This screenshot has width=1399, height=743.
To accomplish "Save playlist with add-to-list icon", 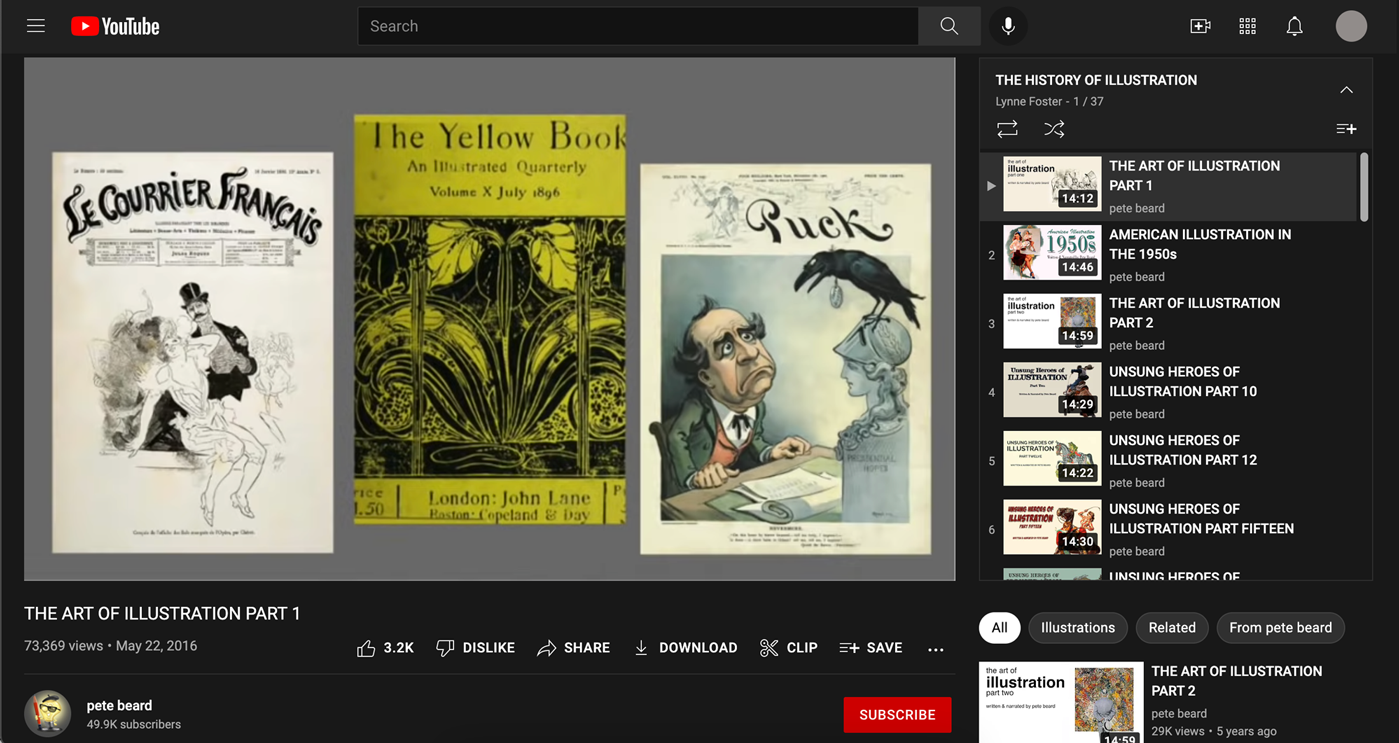I will 1346,129.
